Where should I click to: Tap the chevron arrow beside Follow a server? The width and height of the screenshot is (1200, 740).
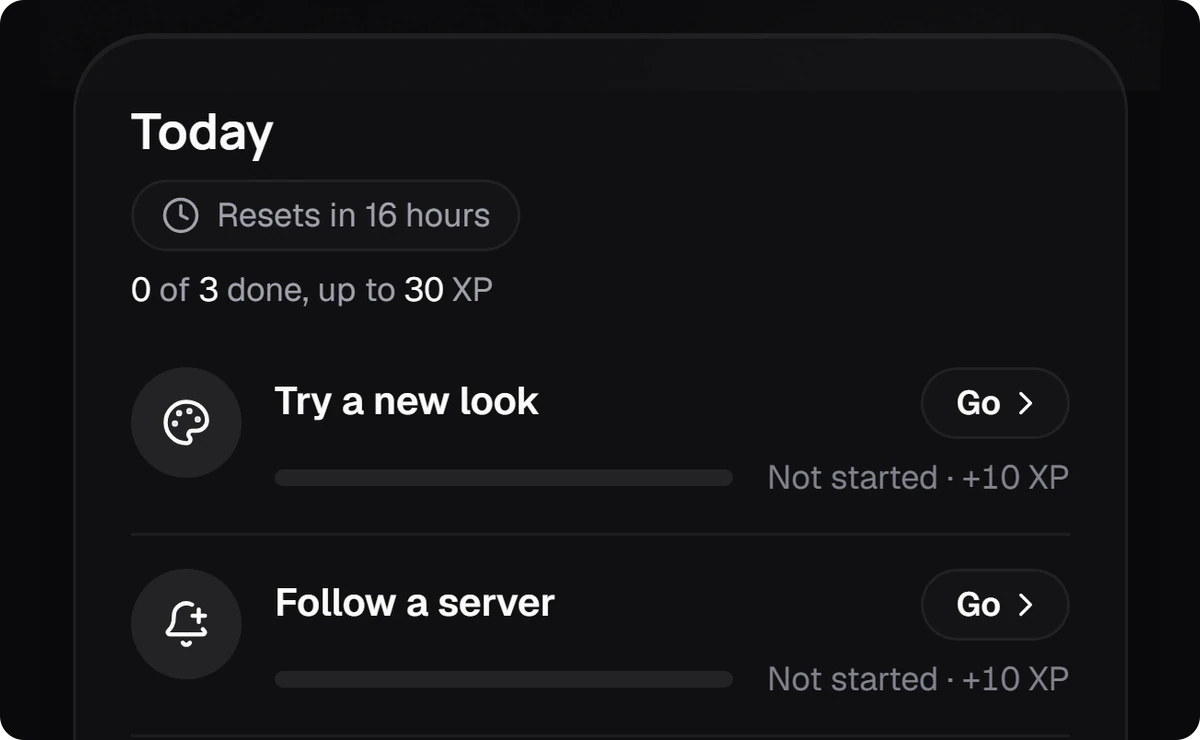tap(1025, 605)
